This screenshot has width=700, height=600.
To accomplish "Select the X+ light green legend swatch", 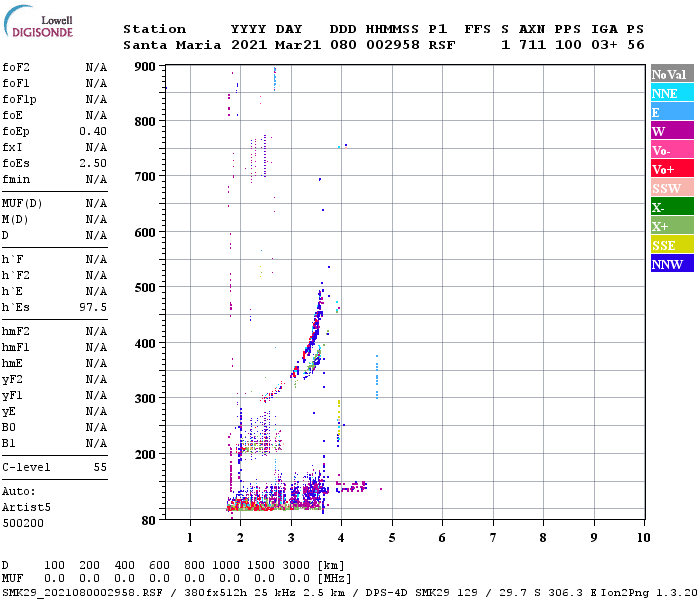I will click(672, 226).
